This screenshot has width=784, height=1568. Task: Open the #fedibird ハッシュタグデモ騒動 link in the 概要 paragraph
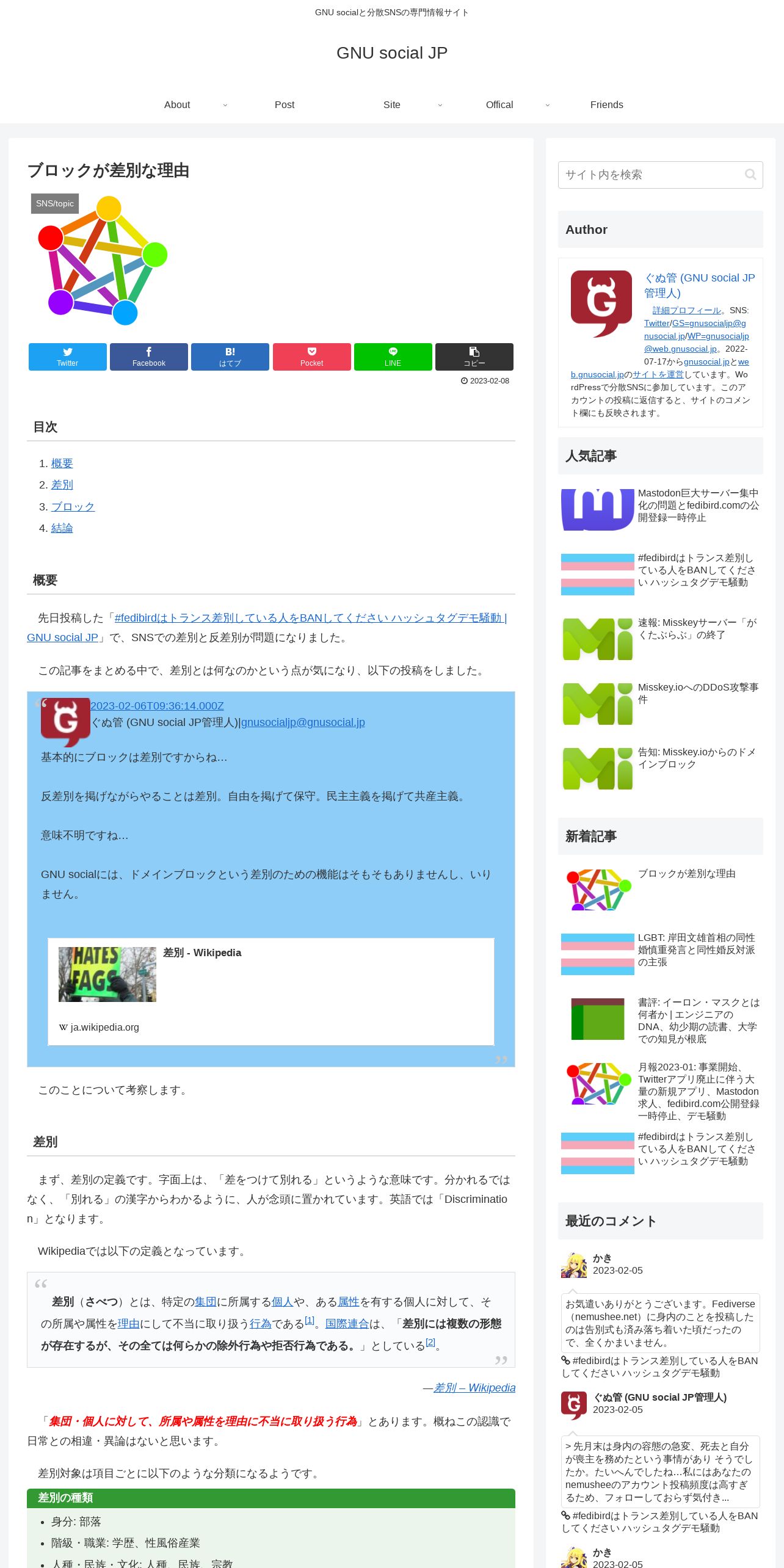(x=310, y=618)
